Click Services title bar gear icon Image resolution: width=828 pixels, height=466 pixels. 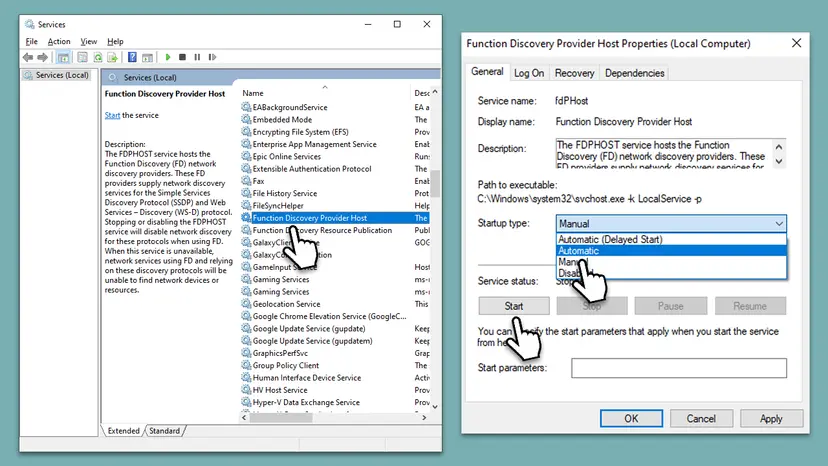click(30, 24)
